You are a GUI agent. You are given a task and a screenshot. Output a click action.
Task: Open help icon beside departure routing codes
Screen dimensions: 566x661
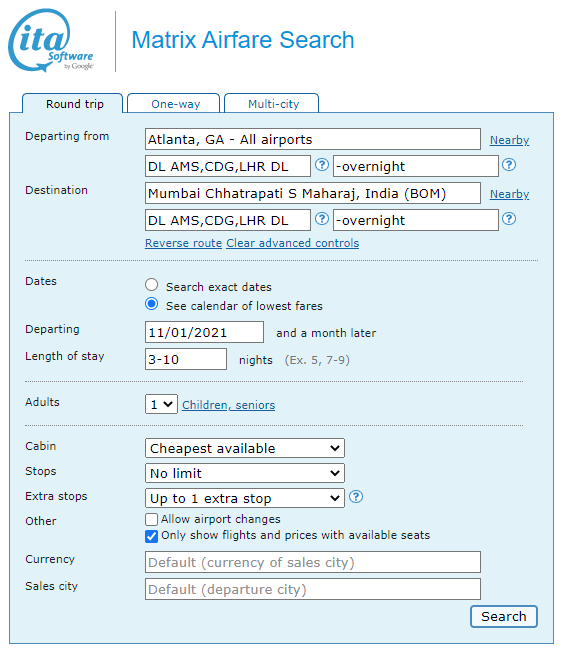click(x=322, y=165)
